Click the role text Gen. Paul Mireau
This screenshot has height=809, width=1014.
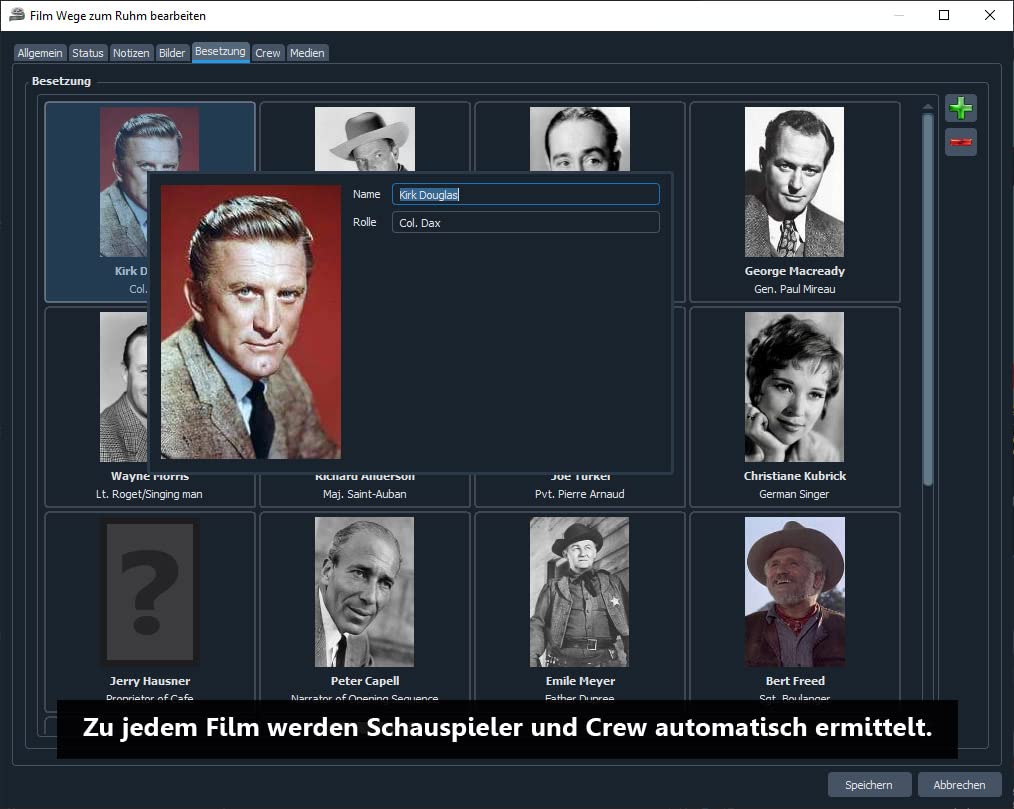(794, 289)
